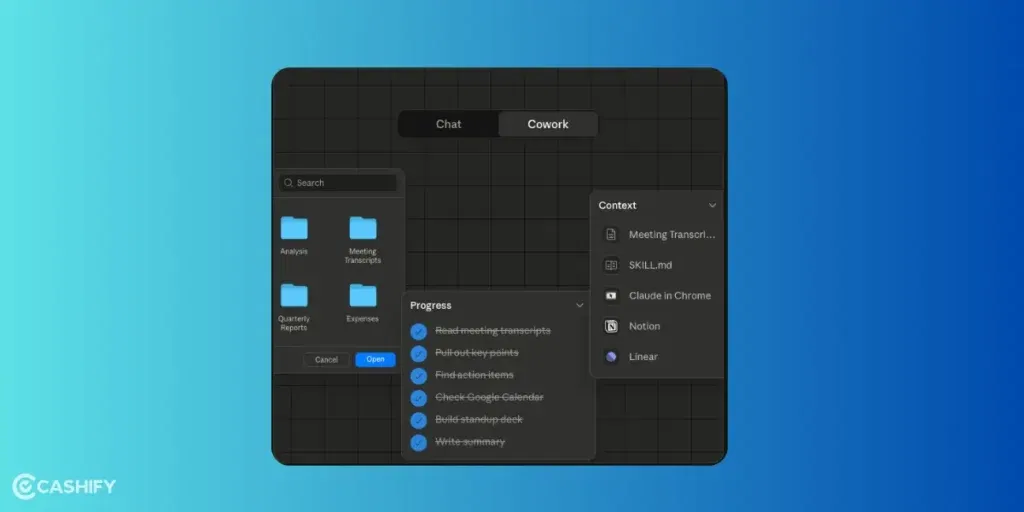Uncheck the Write summary step

[x=419, y=443]
